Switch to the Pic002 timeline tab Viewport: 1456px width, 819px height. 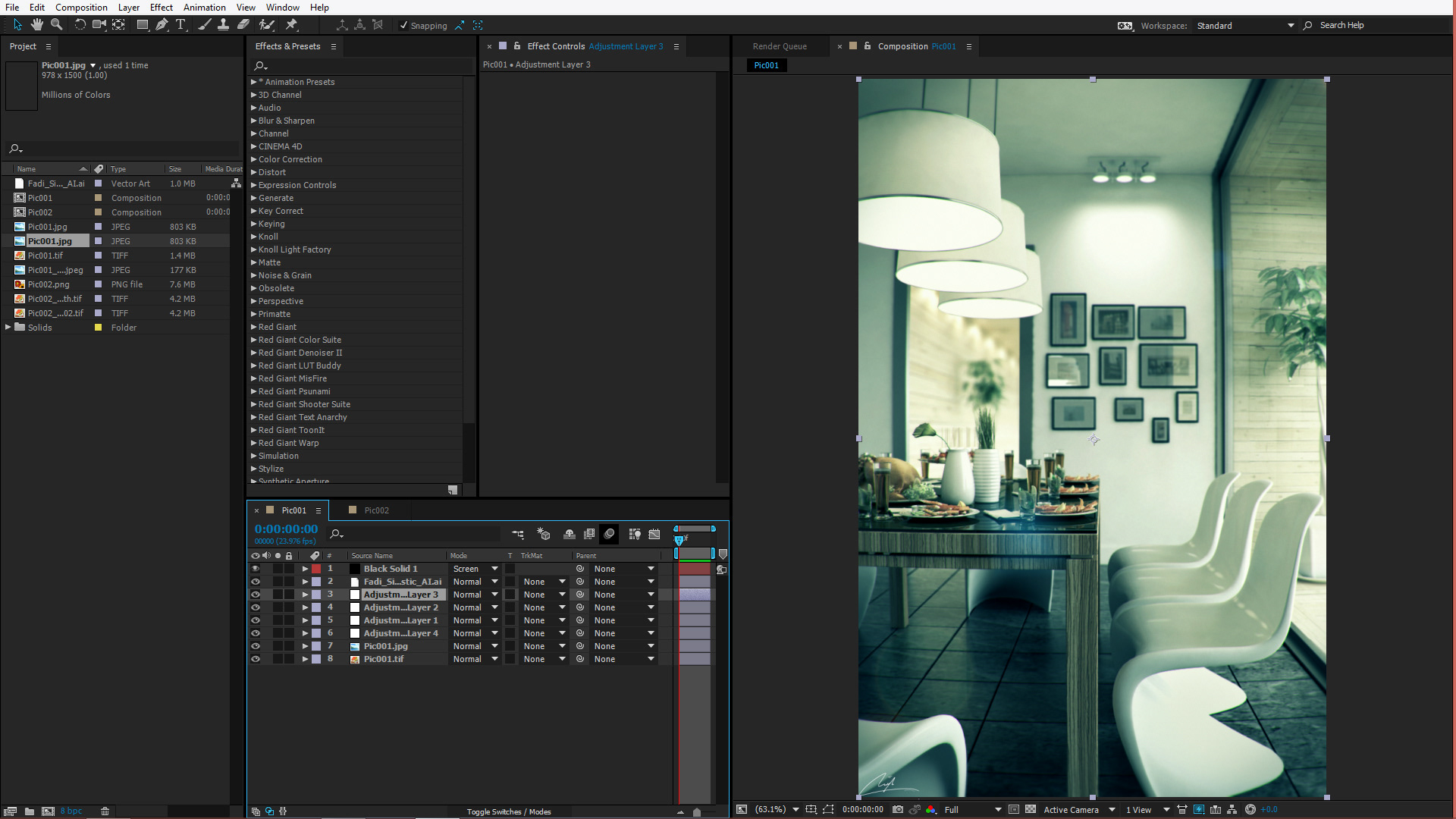tap(376, 510)
